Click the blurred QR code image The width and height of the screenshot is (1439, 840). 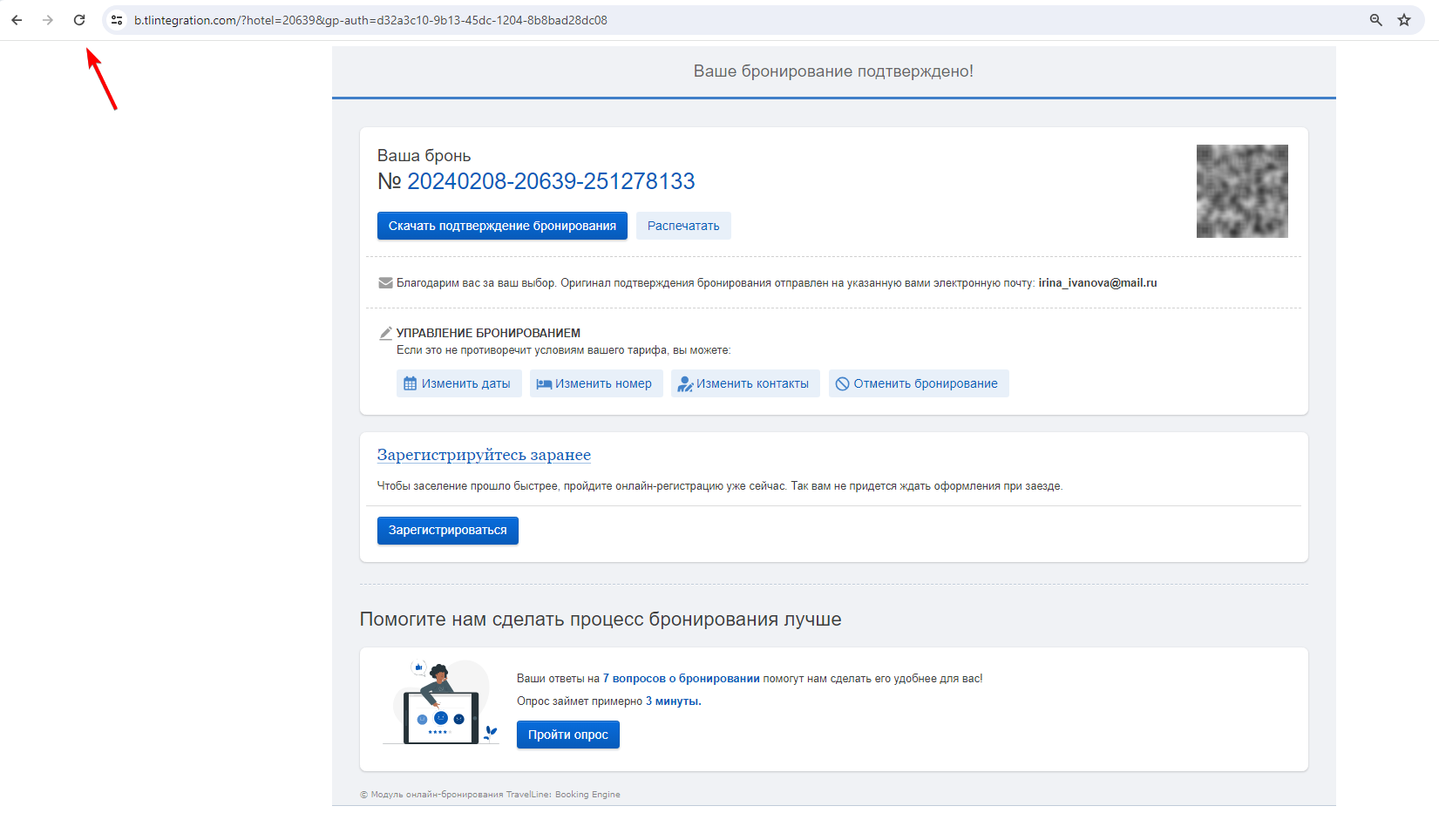pos(1242,191)
